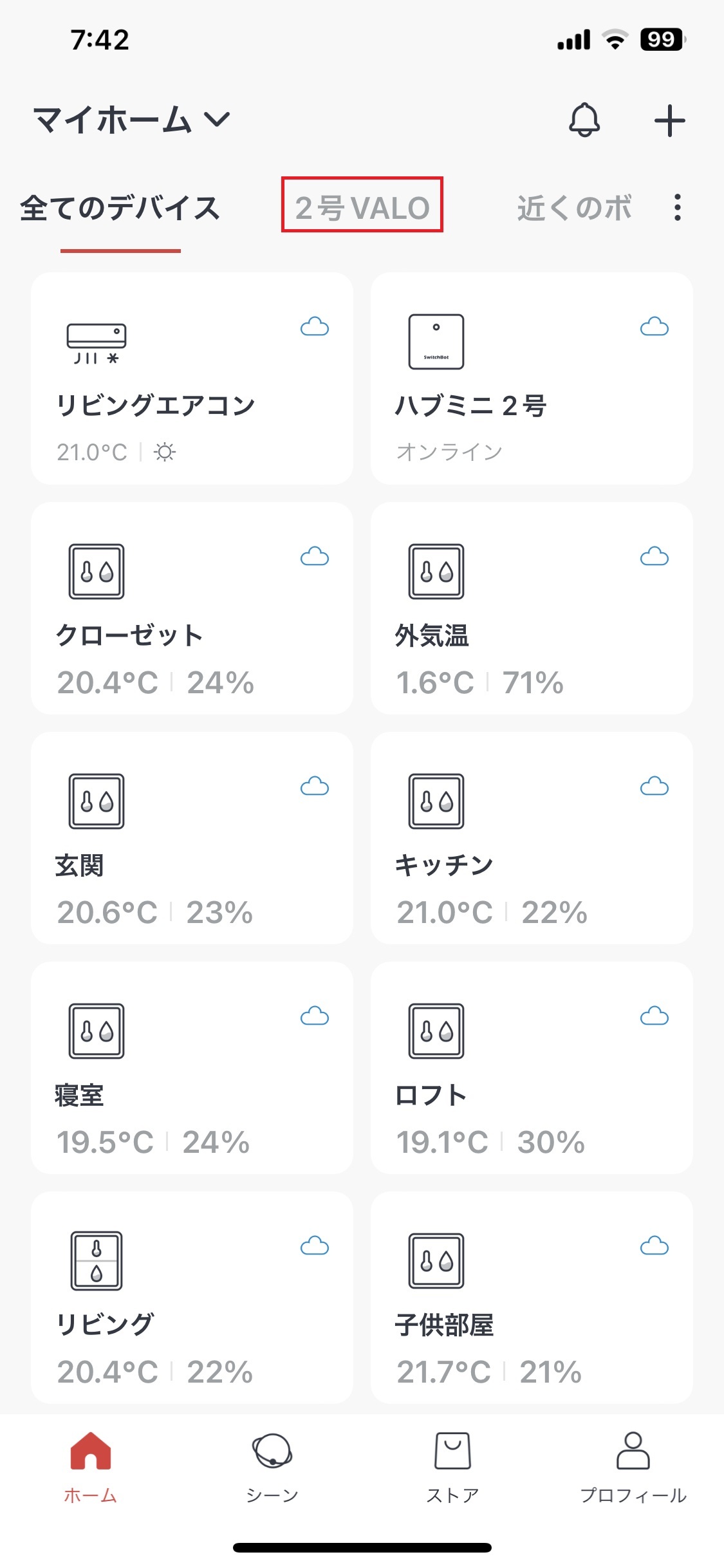Open the キッチン sensor card
Screen dimensions: 724x1568
coord(532,838)
